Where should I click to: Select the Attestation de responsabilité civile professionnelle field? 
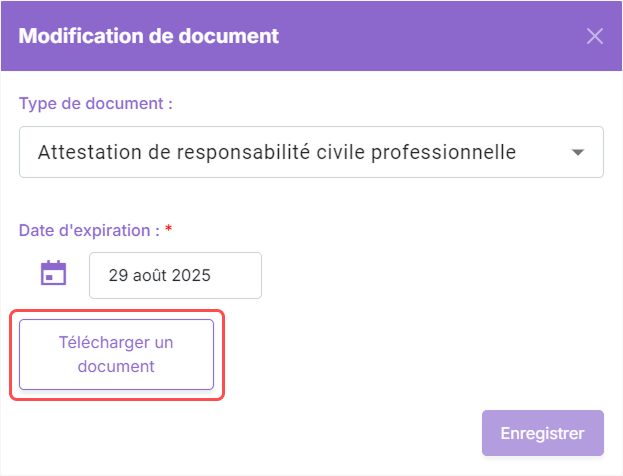pos(312,152)
